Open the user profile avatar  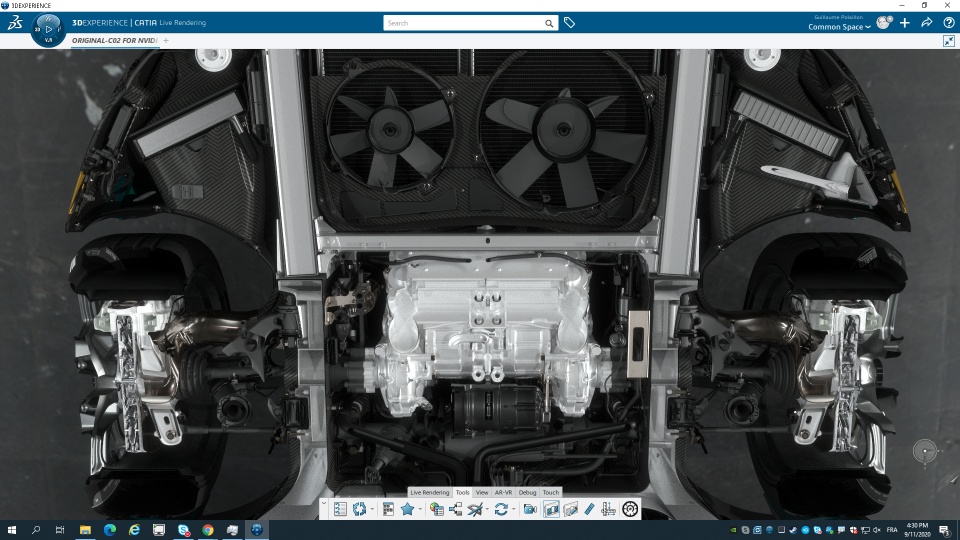point(884,23)
